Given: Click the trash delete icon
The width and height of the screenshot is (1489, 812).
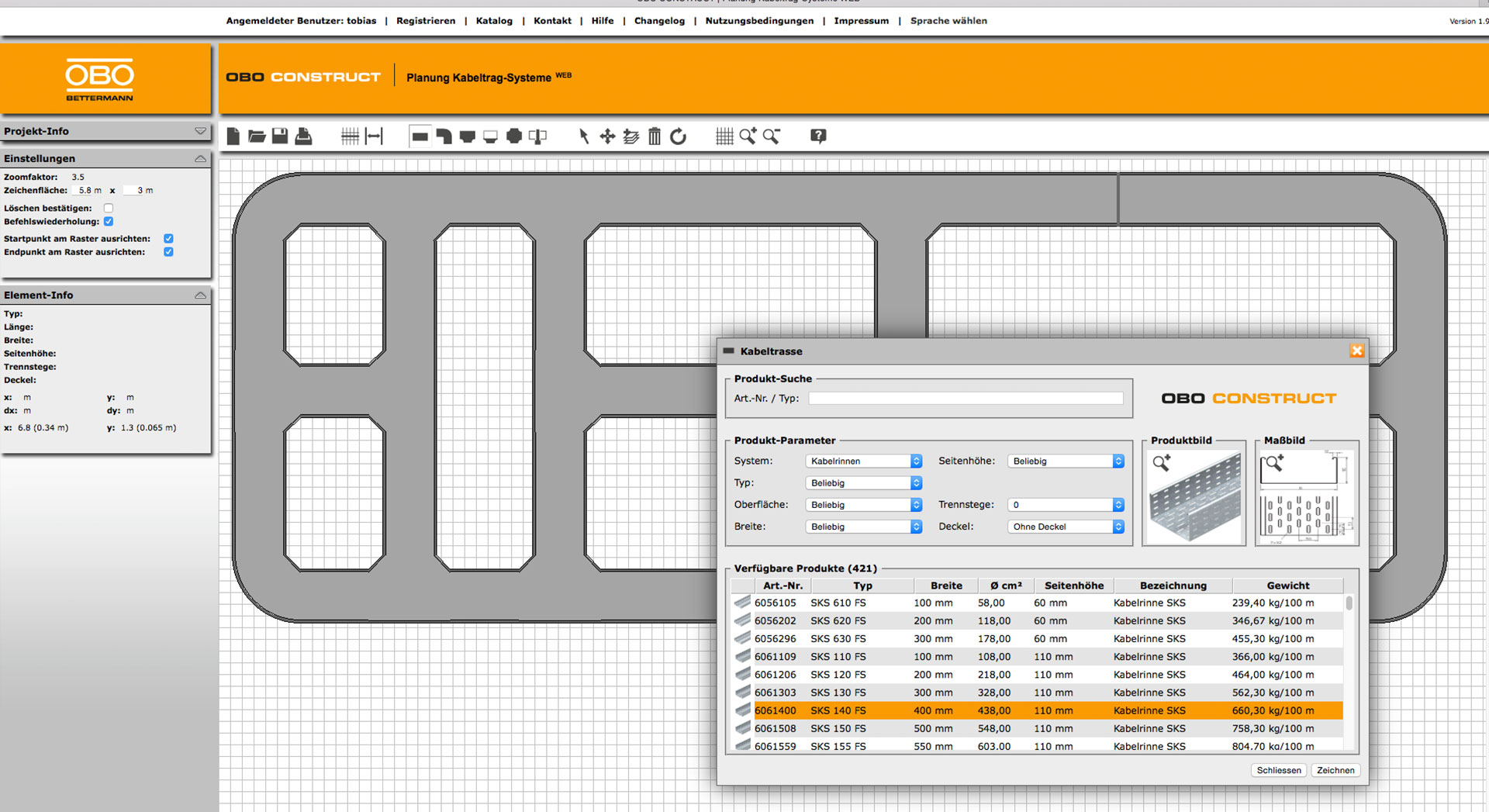Looking at the screenshot, I should [655, 136].
